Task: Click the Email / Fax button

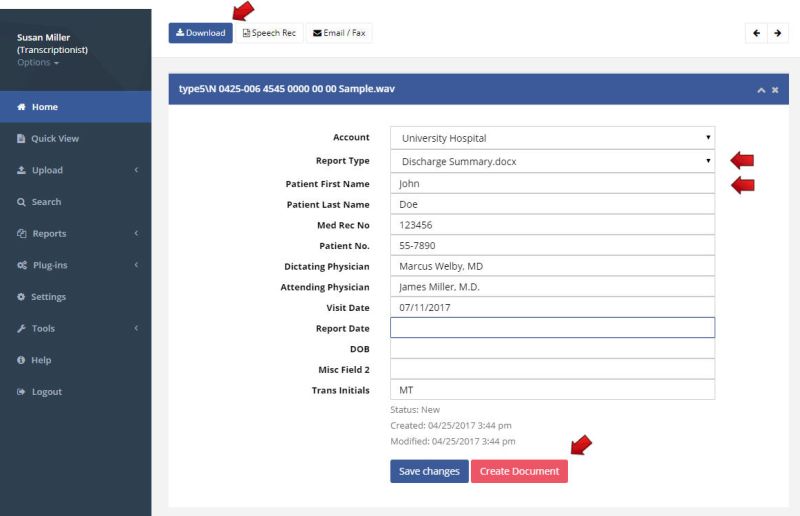Action: (x=338, y=33)
